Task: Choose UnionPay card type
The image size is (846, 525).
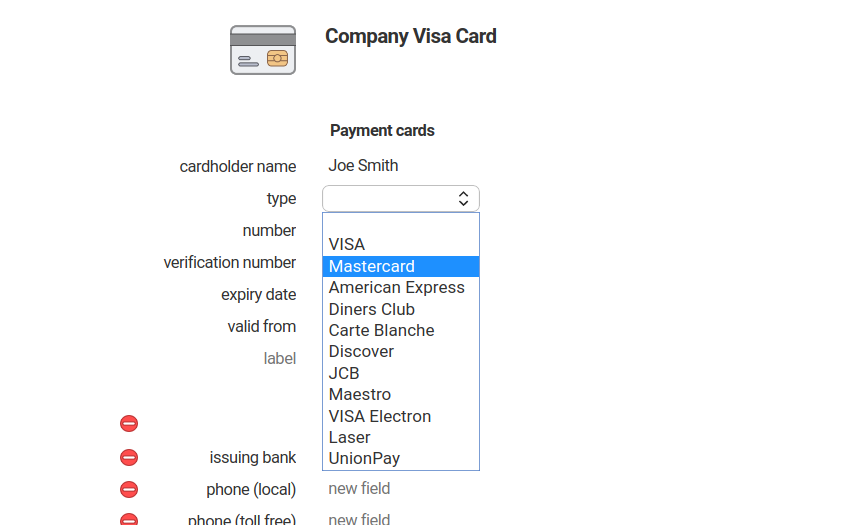Action: 364,458
